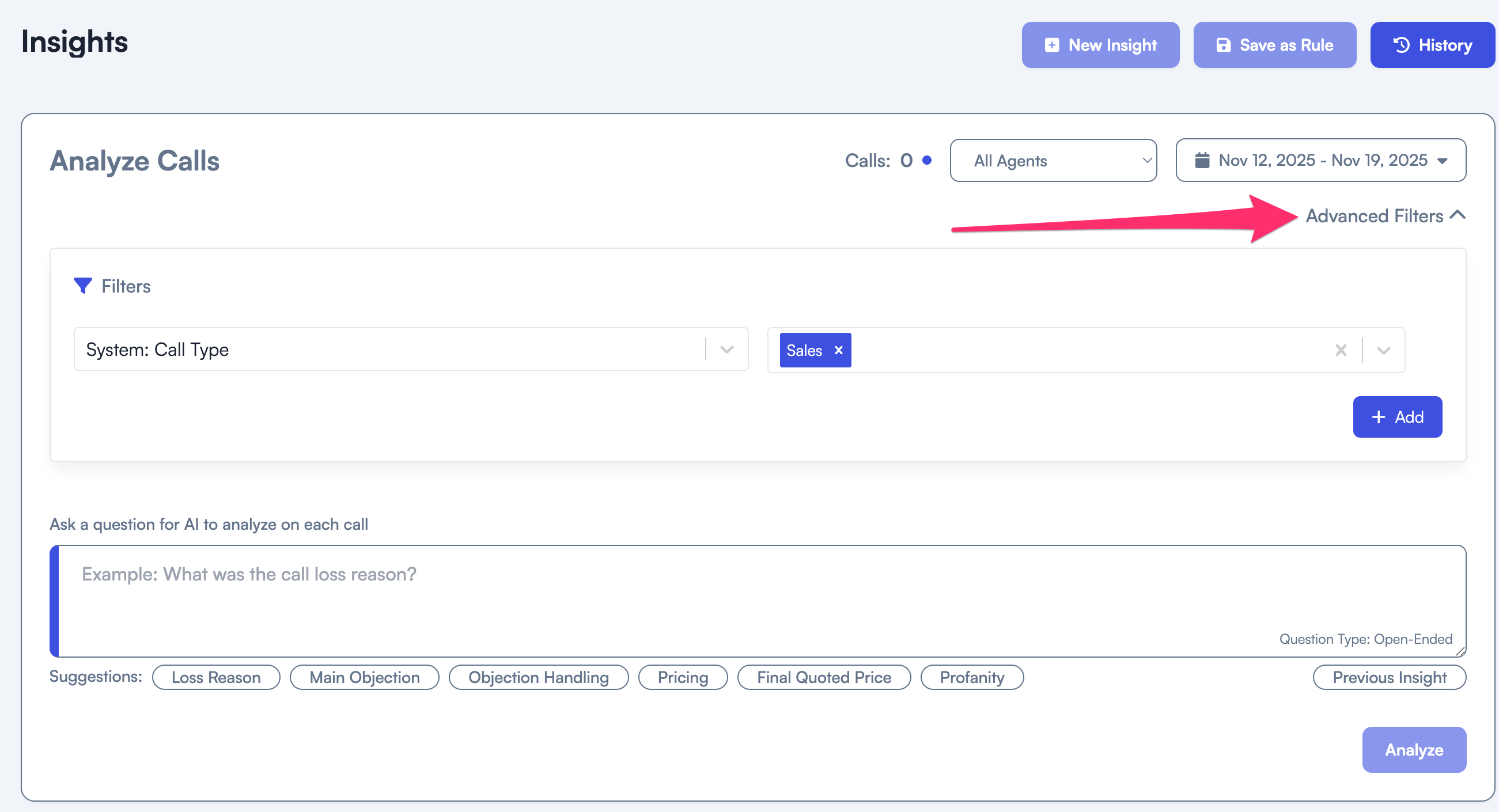This screenshot has width=1499, height=812.
Task: Click the calendar icon in date range
Action: click(1202, 160)
